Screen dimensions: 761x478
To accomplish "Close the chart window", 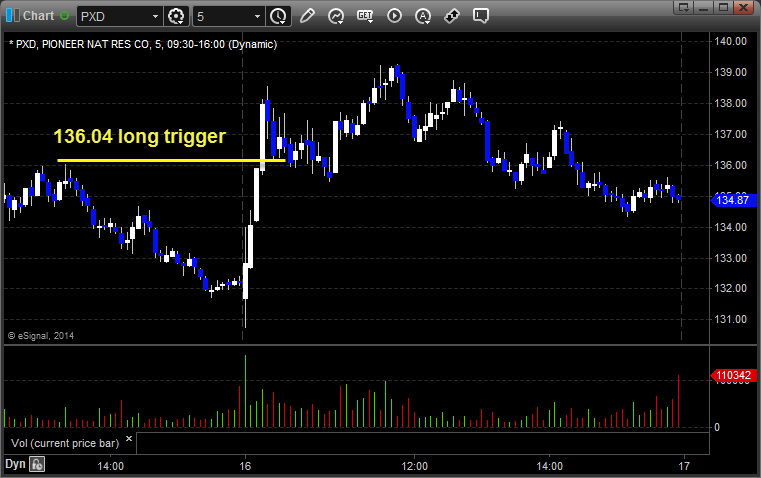I will [743, 7].
